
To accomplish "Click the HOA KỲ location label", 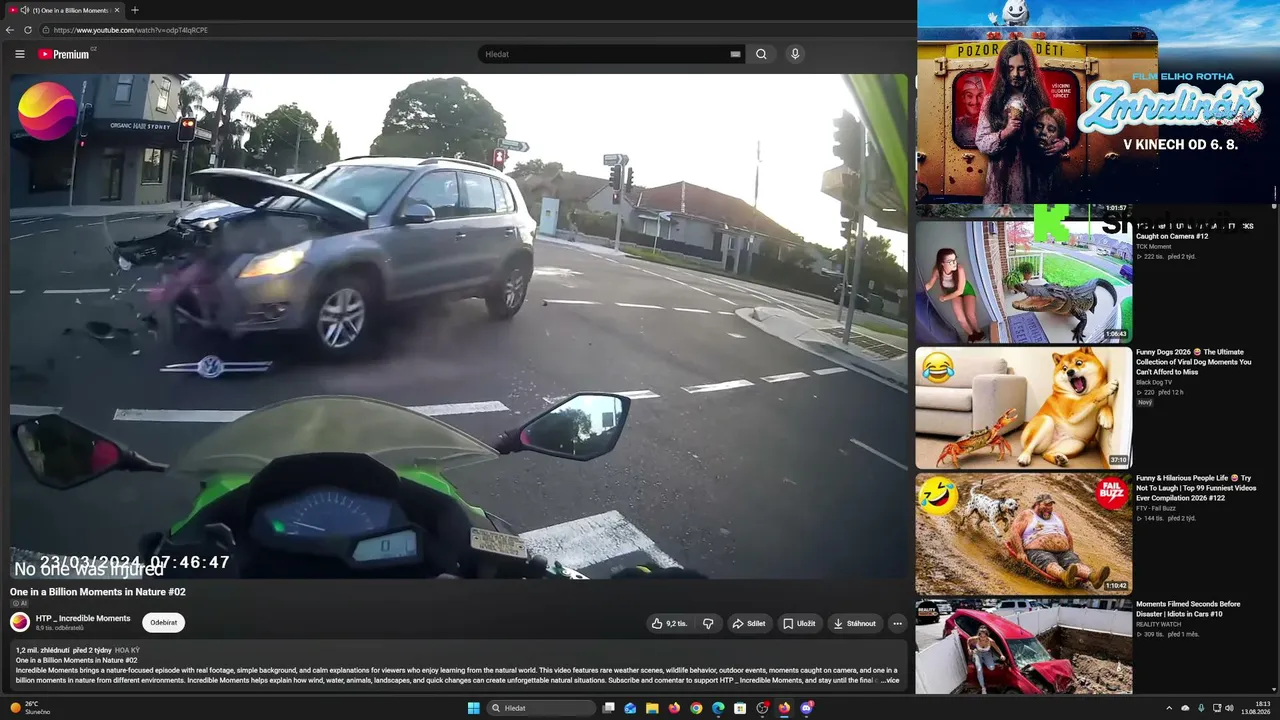I will coord(128,651).
